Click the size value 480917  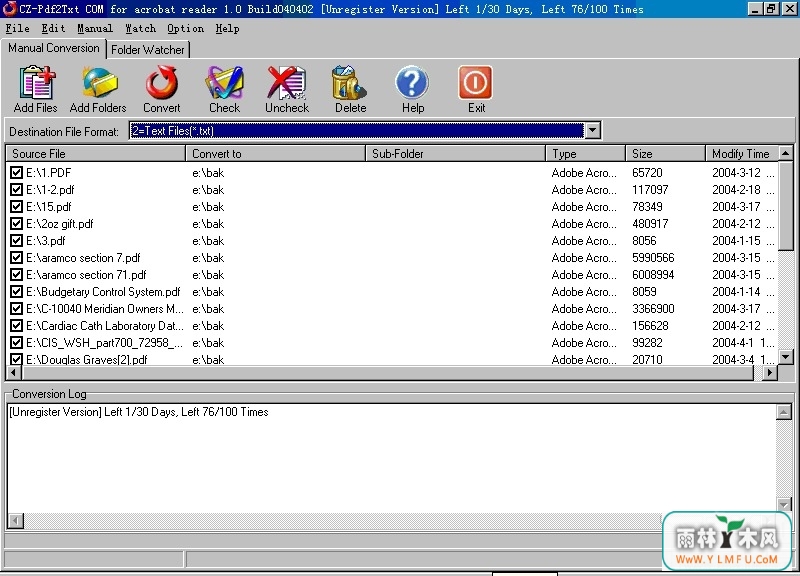pyautogui.click(x=650, y=223)
